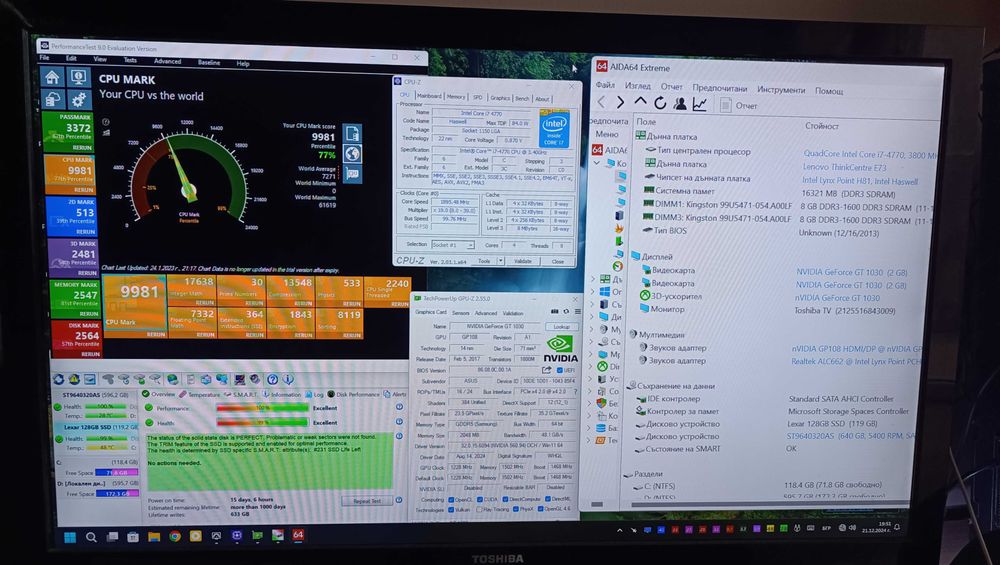Click the AIDA64 refresh icon
The width and height of the screenshot is (1000, 565).
[660, 103]
